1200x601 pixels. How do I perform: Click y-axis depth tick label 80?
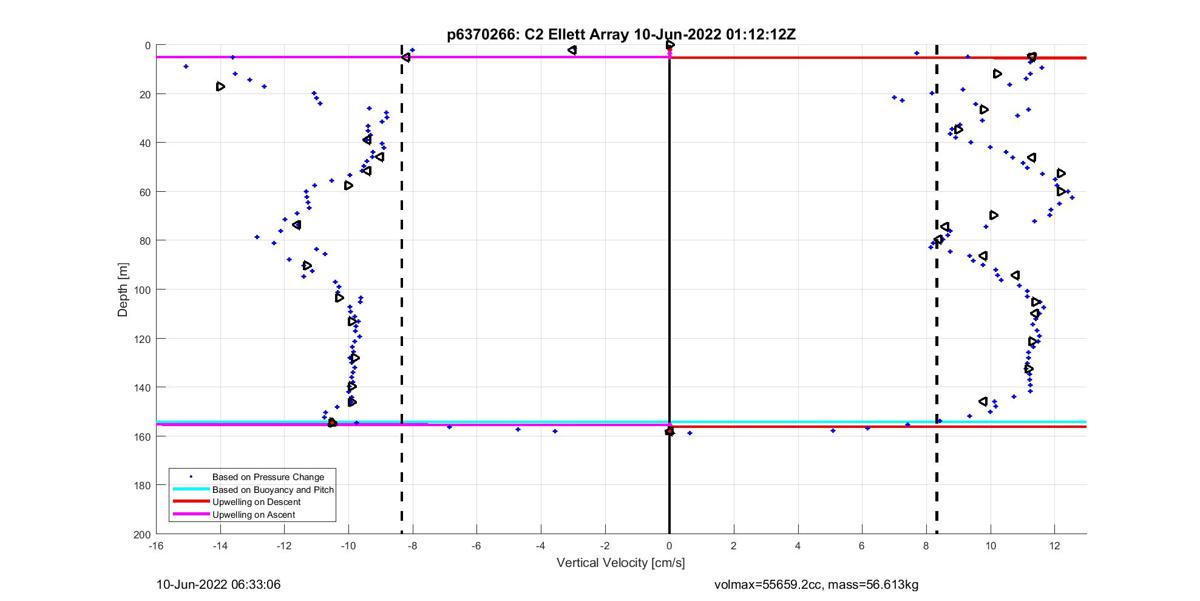point(145,241)
